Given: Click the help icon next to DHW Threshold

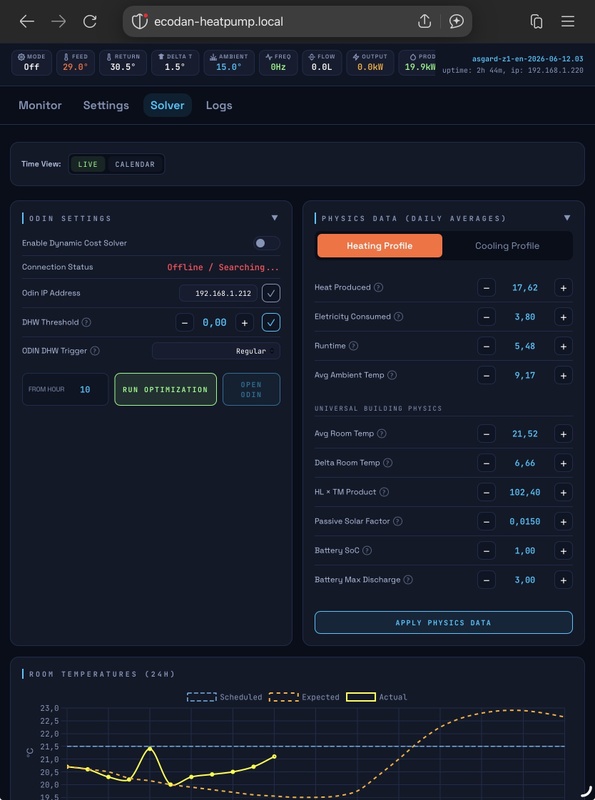Looking at the screenshot, I should click(x=86, y=322).
